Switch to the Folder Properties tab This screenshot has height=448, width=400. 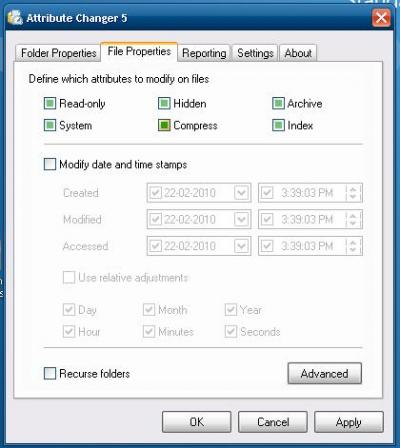pyautogui.click(x=58, y=53)
